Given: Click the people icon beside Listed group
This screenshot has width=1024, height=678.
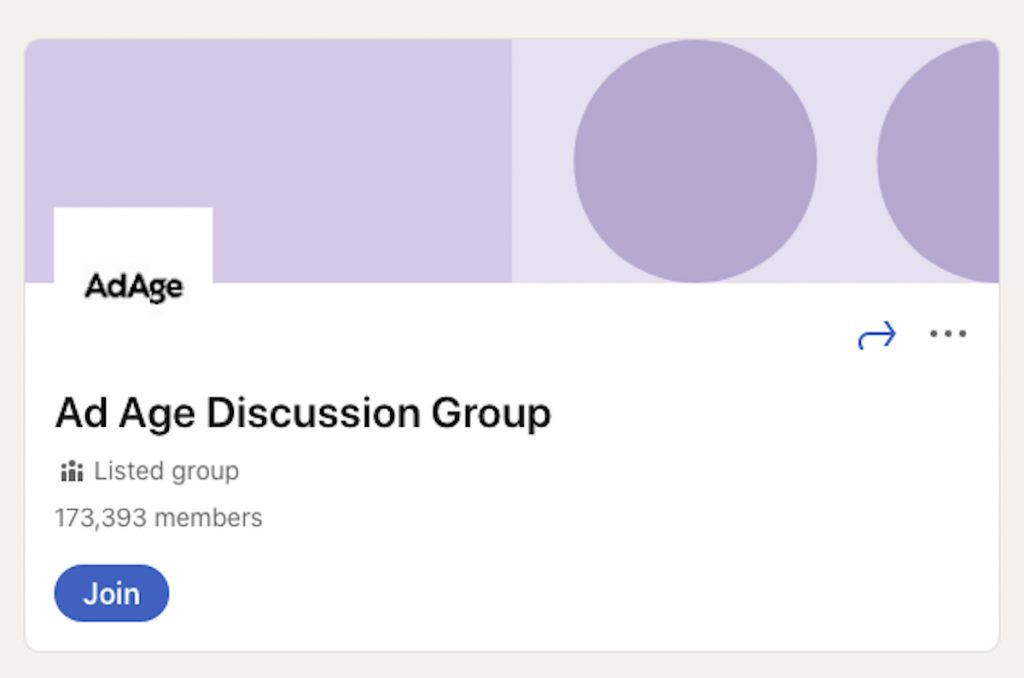Looking at the screenshot, I should pos(72,471).
